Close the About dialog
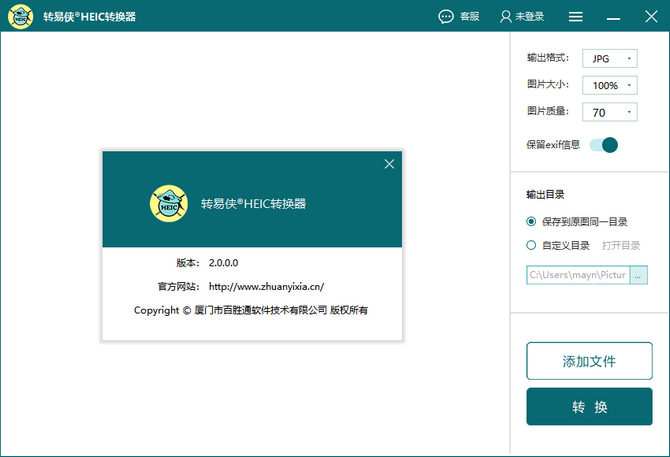The image size is (670, 457). click(x=389, y=164)
